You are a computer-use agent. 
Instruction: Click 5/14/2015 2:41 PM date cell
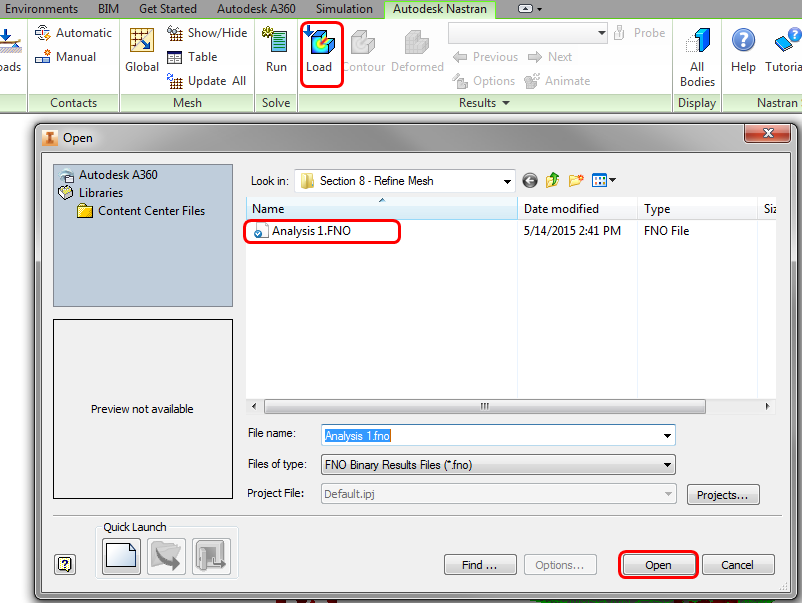pos(572,231)
